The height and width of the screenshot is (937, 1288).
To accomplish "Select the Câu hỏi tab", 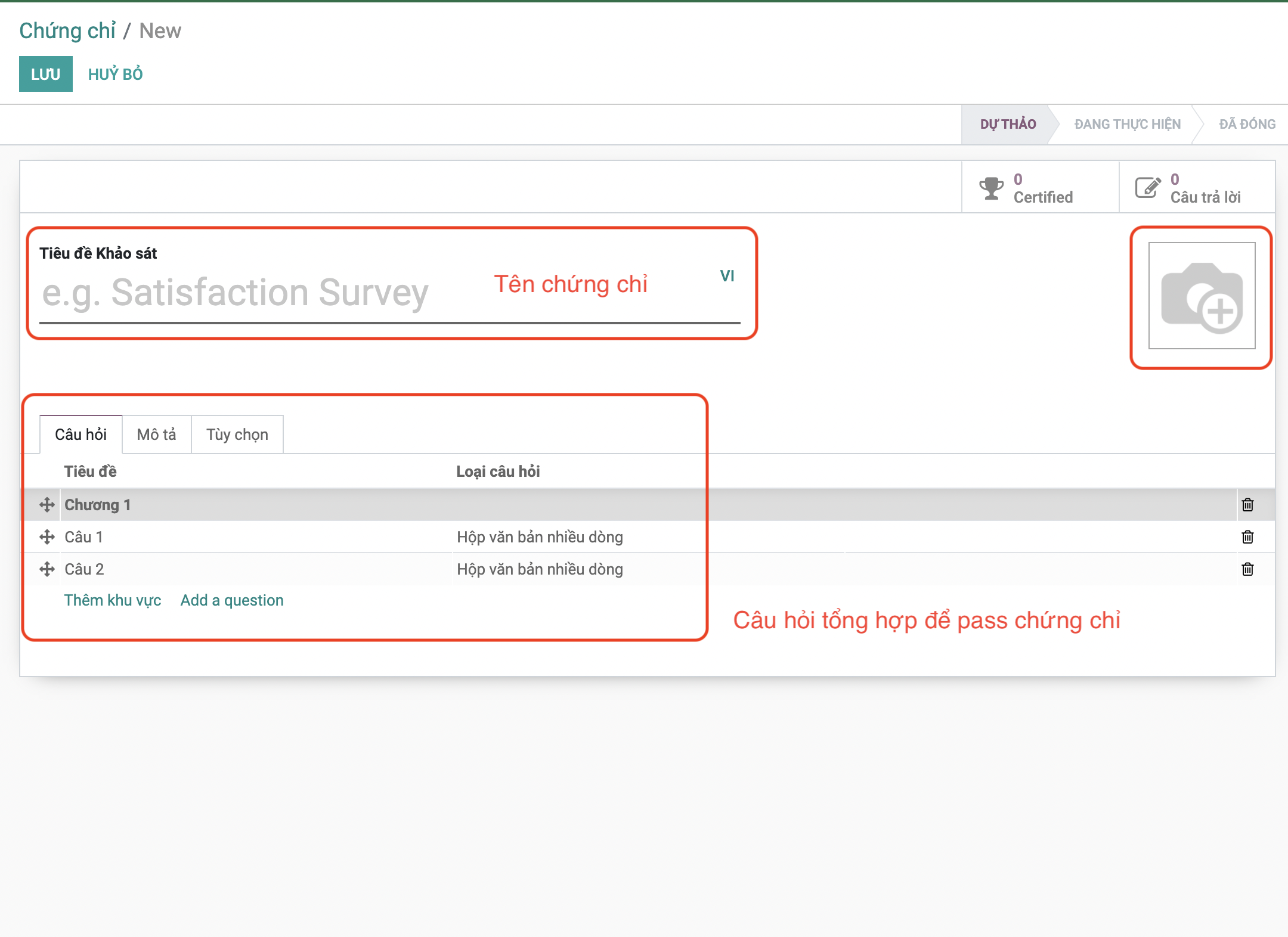I will click(80, 435).
